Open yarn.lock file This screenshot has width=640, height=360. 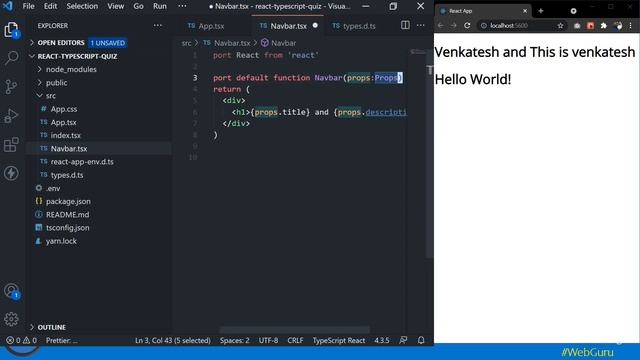(x=61, y=241)
